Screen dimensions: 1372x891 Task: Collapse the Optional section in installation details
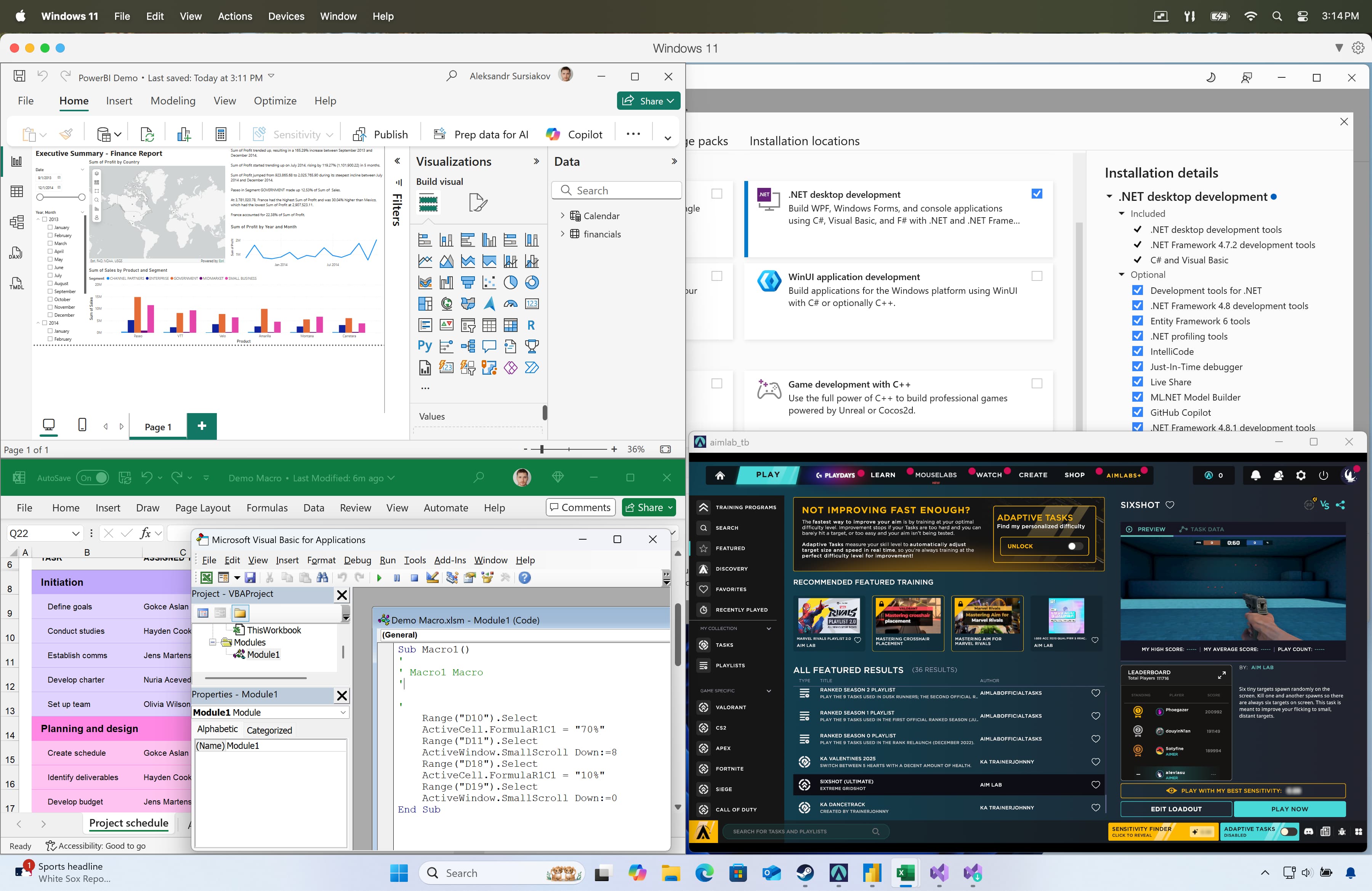click(1122, 275)
